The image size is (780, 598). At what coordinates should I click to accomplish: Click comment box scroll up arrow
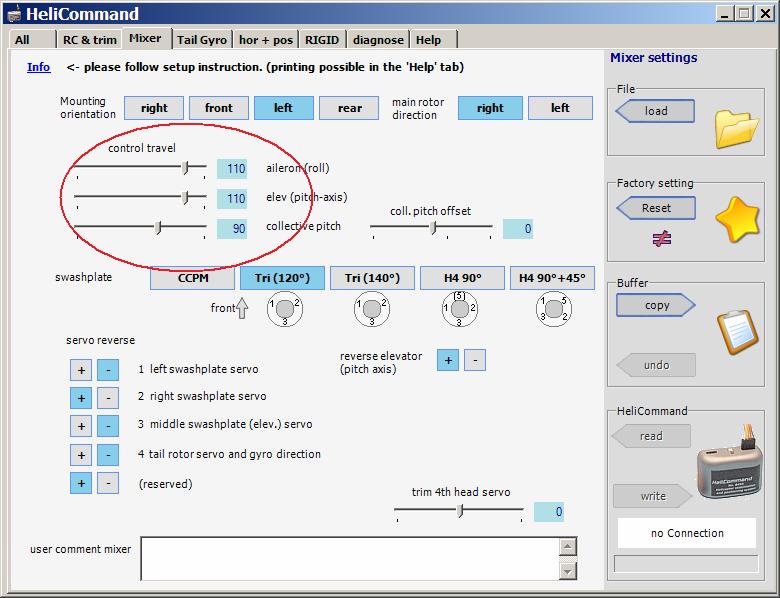(568, 547)
